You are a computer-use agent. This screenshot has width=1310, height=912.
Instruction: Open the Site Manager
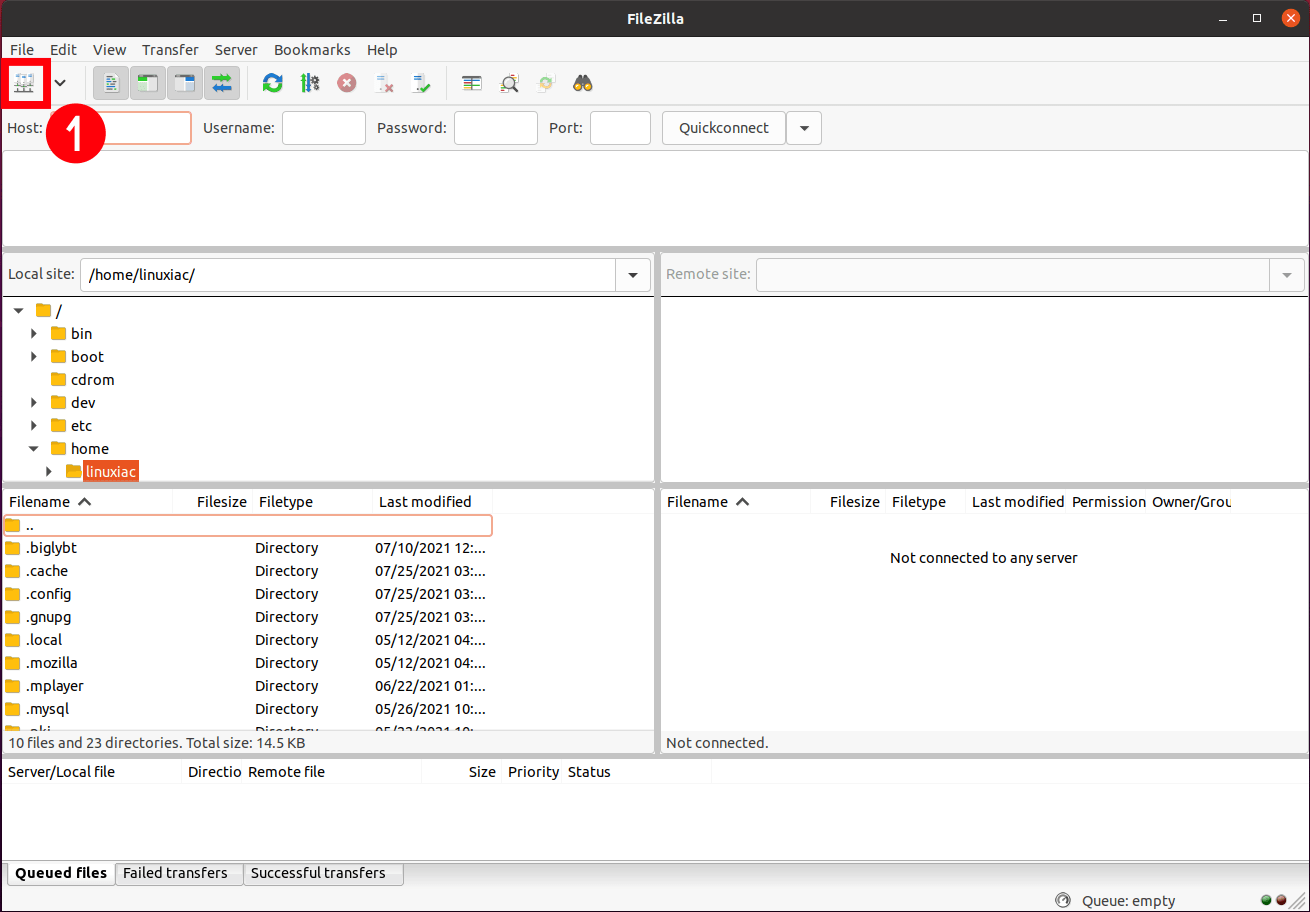tap(26, 83)
